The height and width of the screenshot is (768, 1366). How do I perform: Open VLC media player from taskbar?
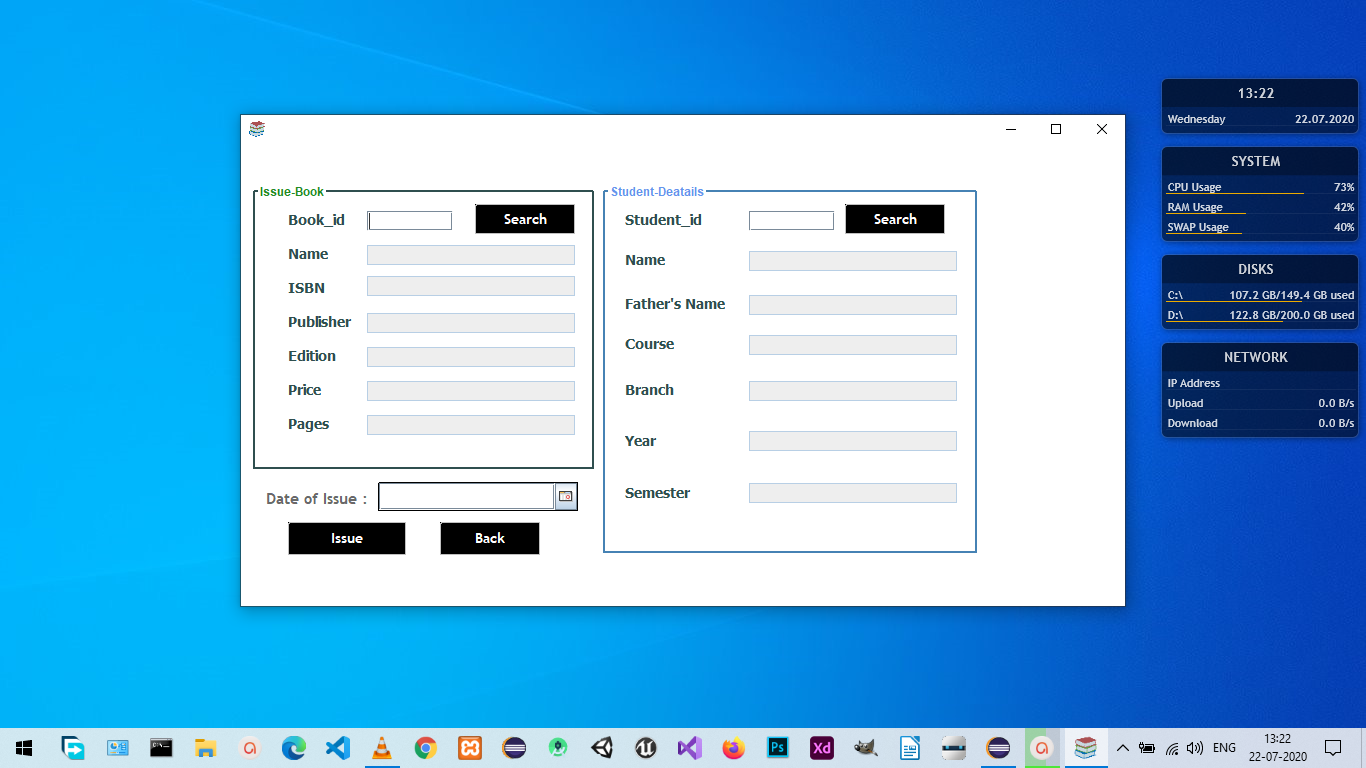pos(382,748)
